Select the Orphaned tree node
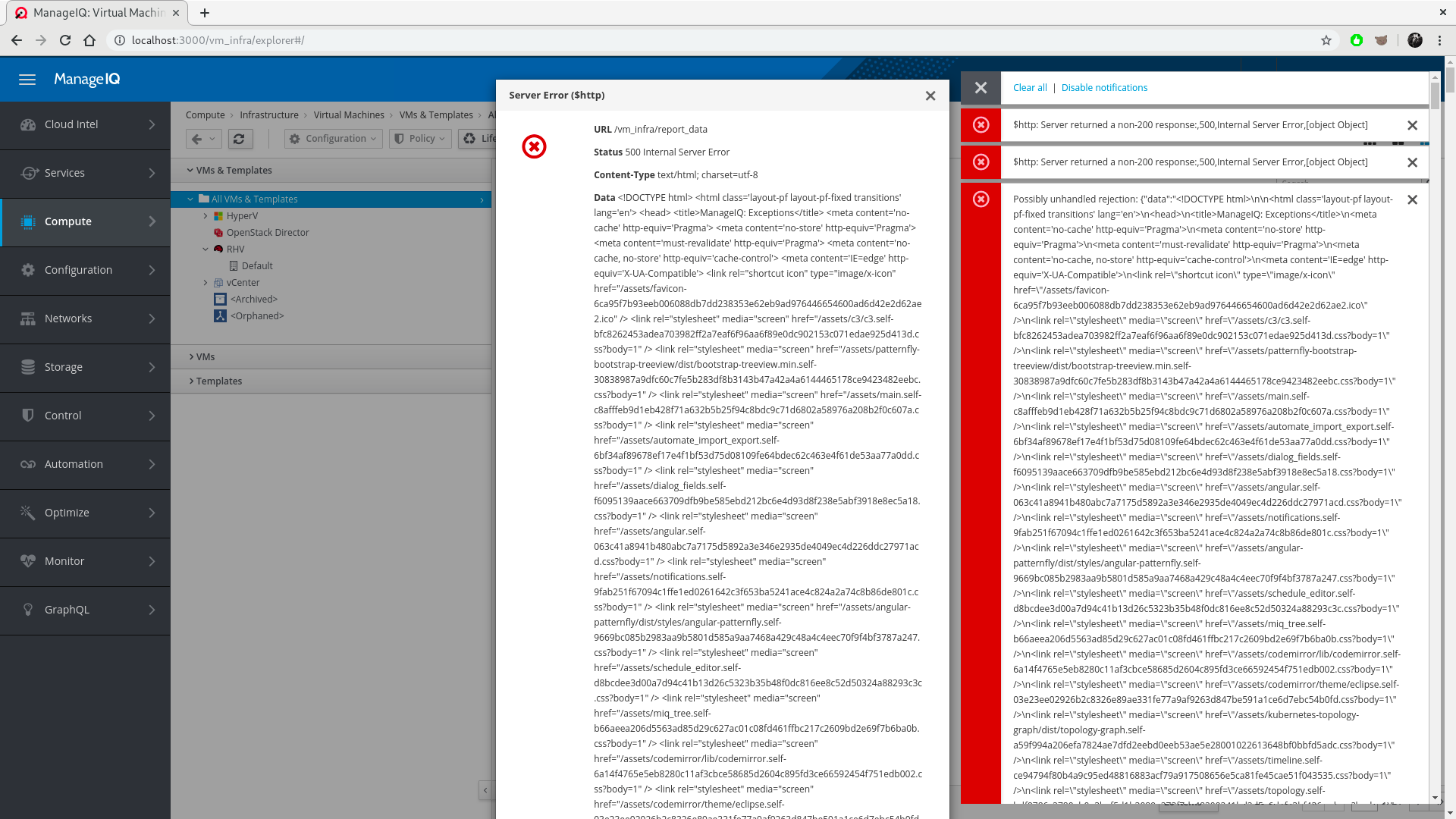Viewport: 1456px width, 819px height. point(257,316)
